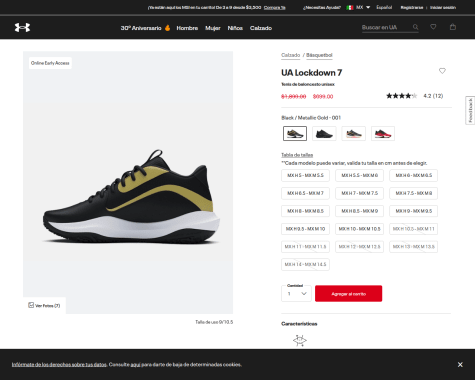
Task: Dismiss the cookie banner with X
Action: coord(460,364)
